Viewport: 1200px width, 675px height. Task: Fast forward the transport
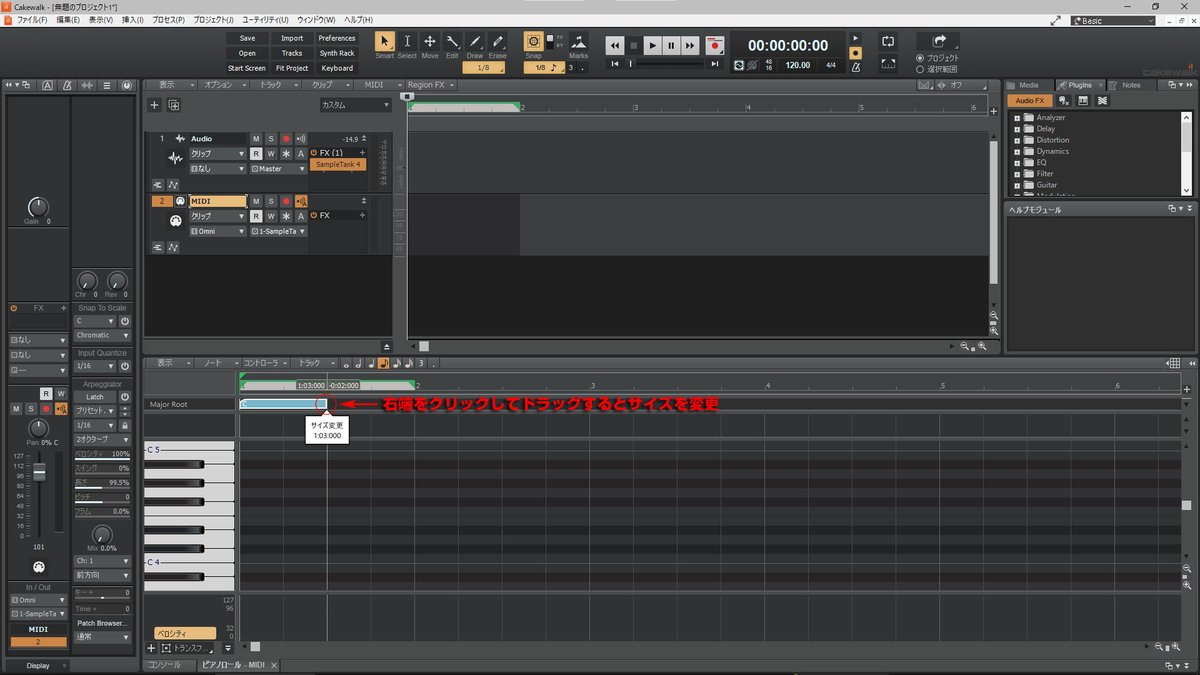[690, 45]
